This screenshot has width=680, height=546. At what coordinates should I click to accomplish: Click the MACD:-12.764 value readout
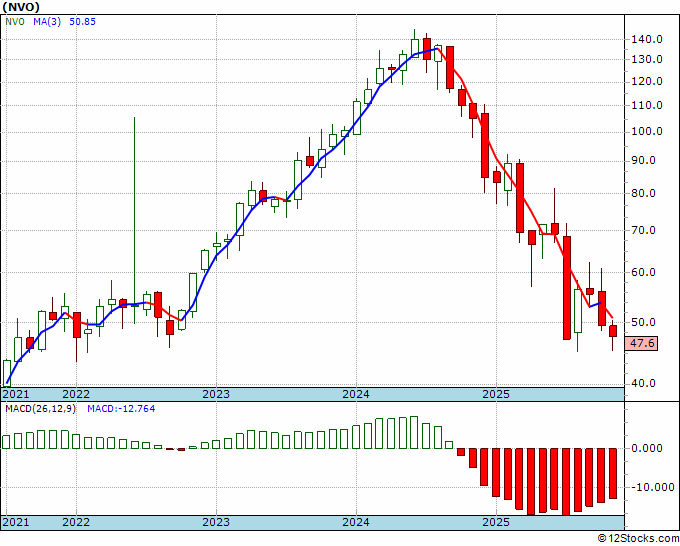[121, 409]
